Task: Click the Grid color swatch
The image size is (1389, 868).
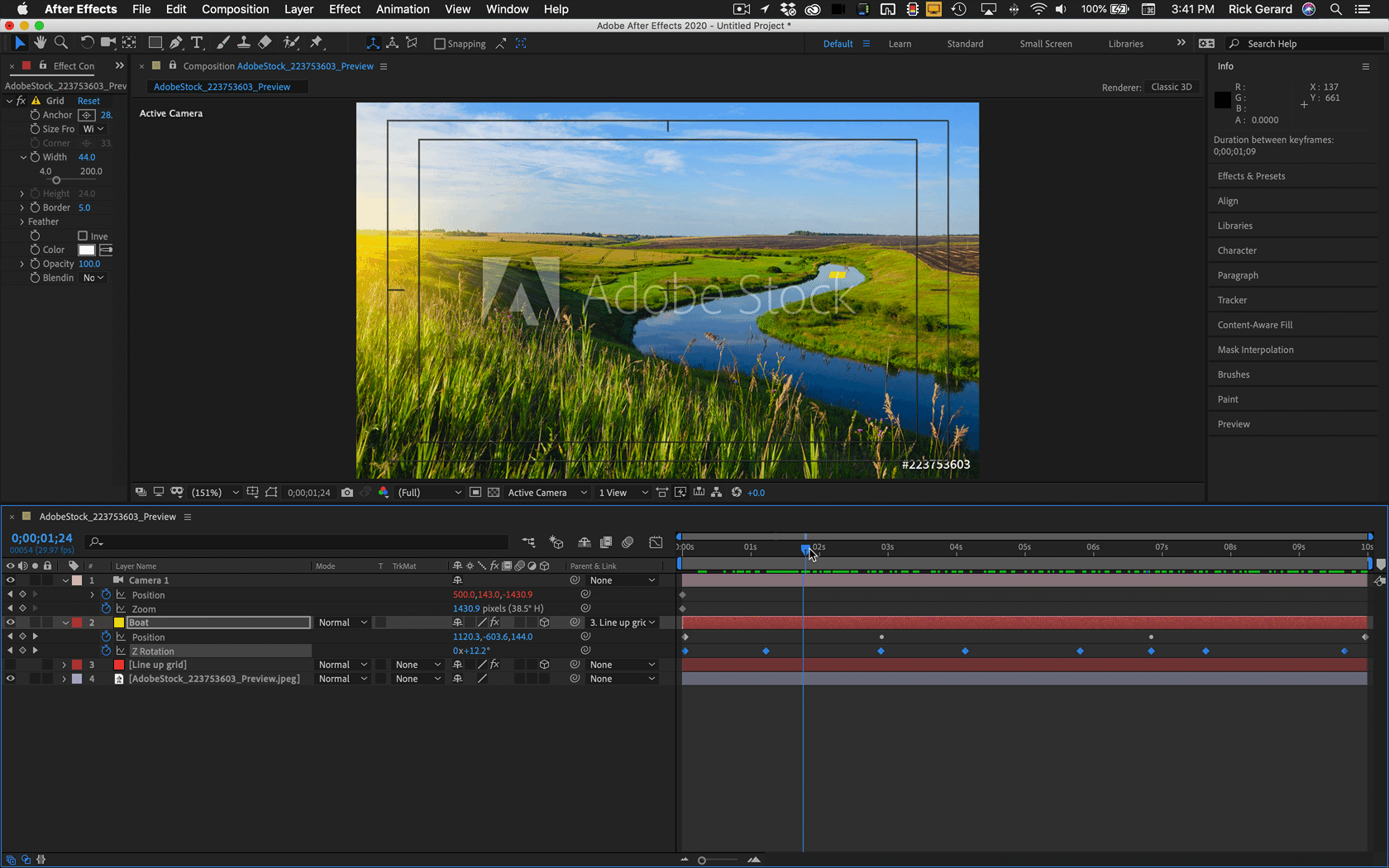Action: point(86,250)
